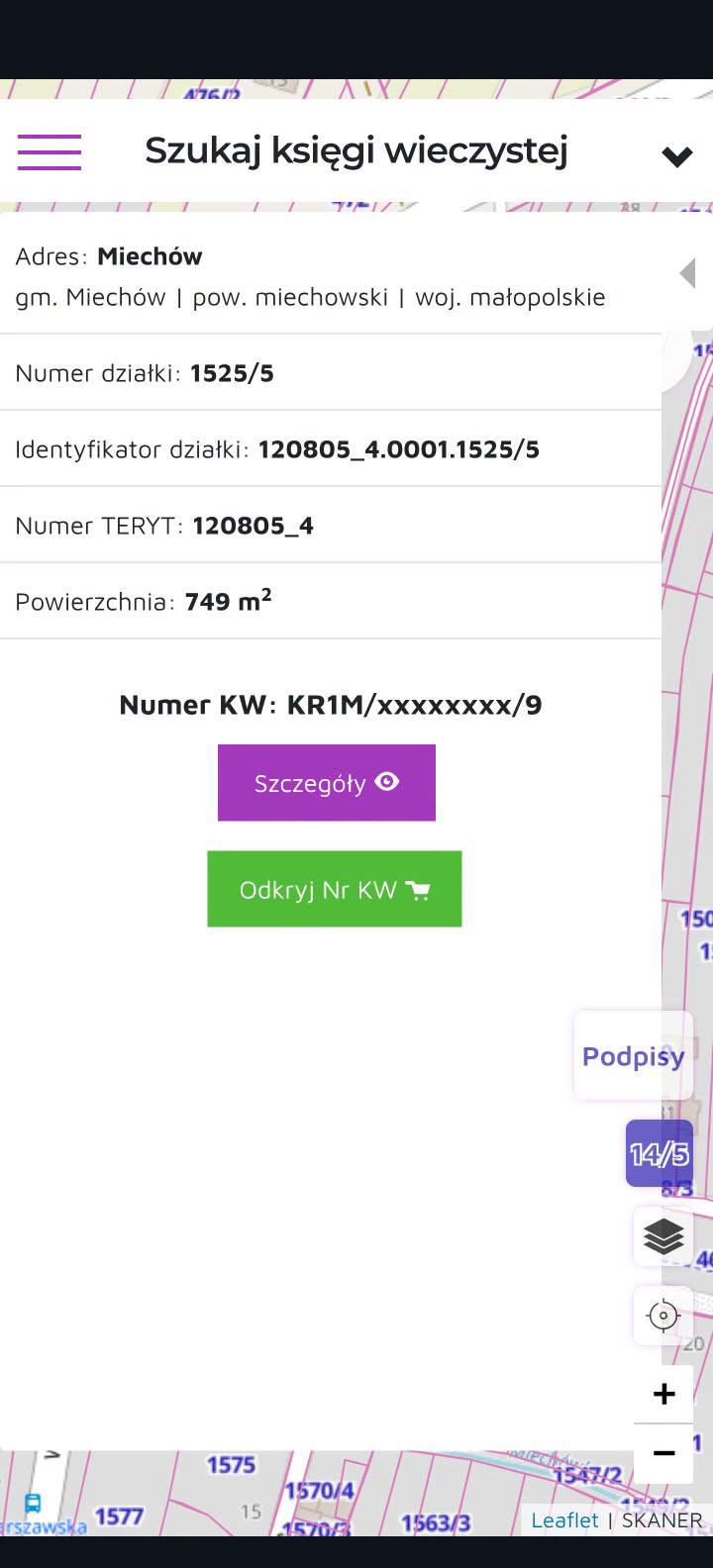The height and width of the screenshot is (1568, 713).
Task: Zoom out with the minus button
Action: pyautogui.click(x=663, y=1453)
